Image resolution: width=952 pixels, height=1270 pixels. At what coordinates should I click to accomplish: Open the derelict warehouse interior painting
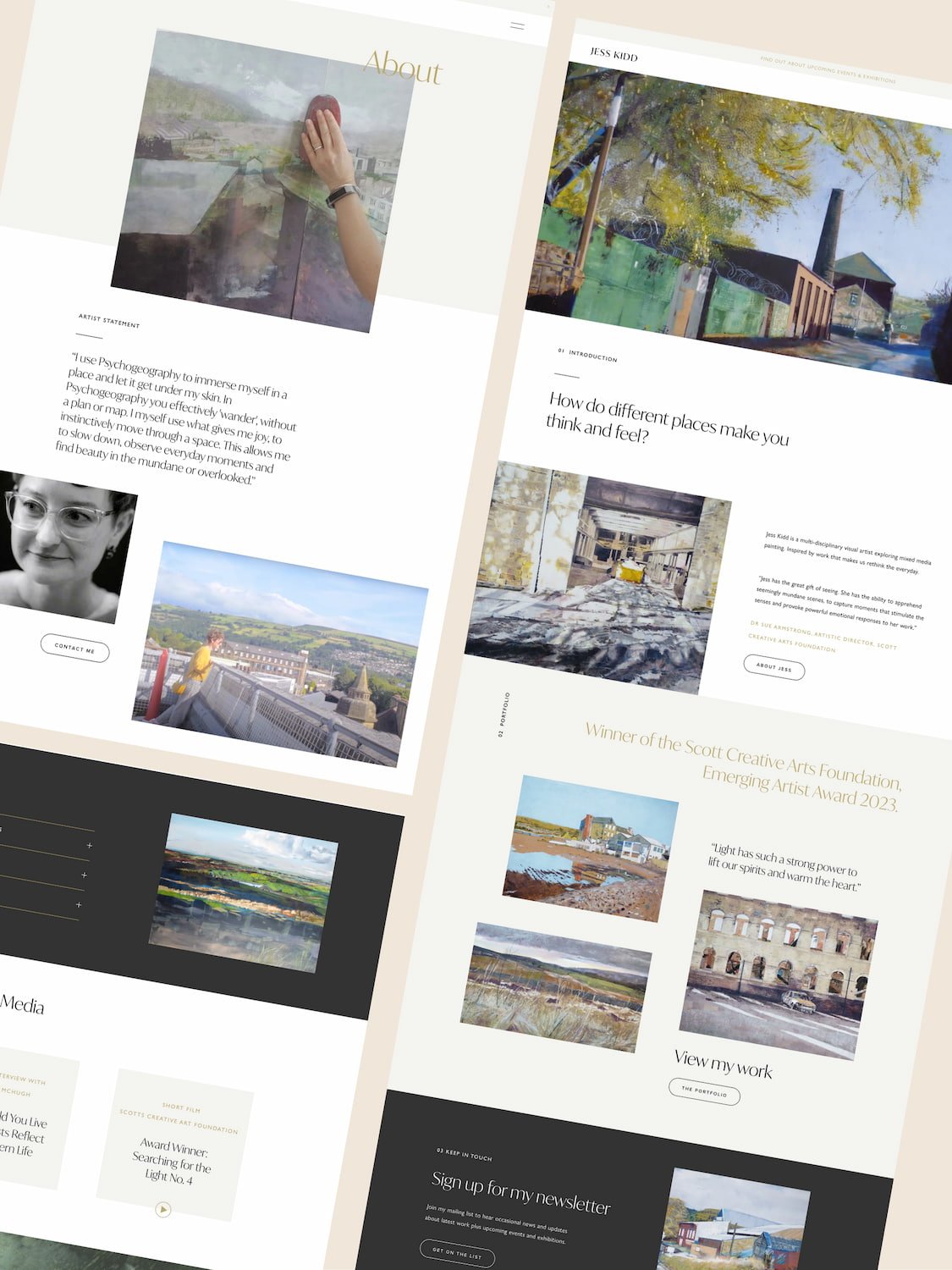click(597, 577)
